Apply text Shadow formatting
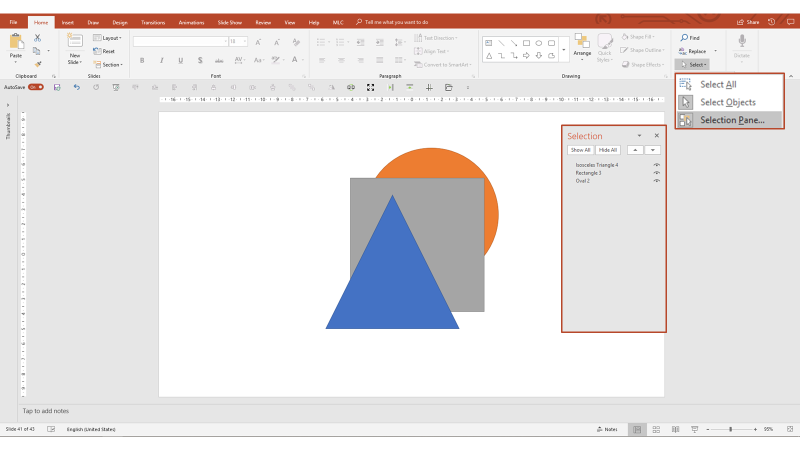Viewport: 800px width, 450px height. (x=200, y=60)
